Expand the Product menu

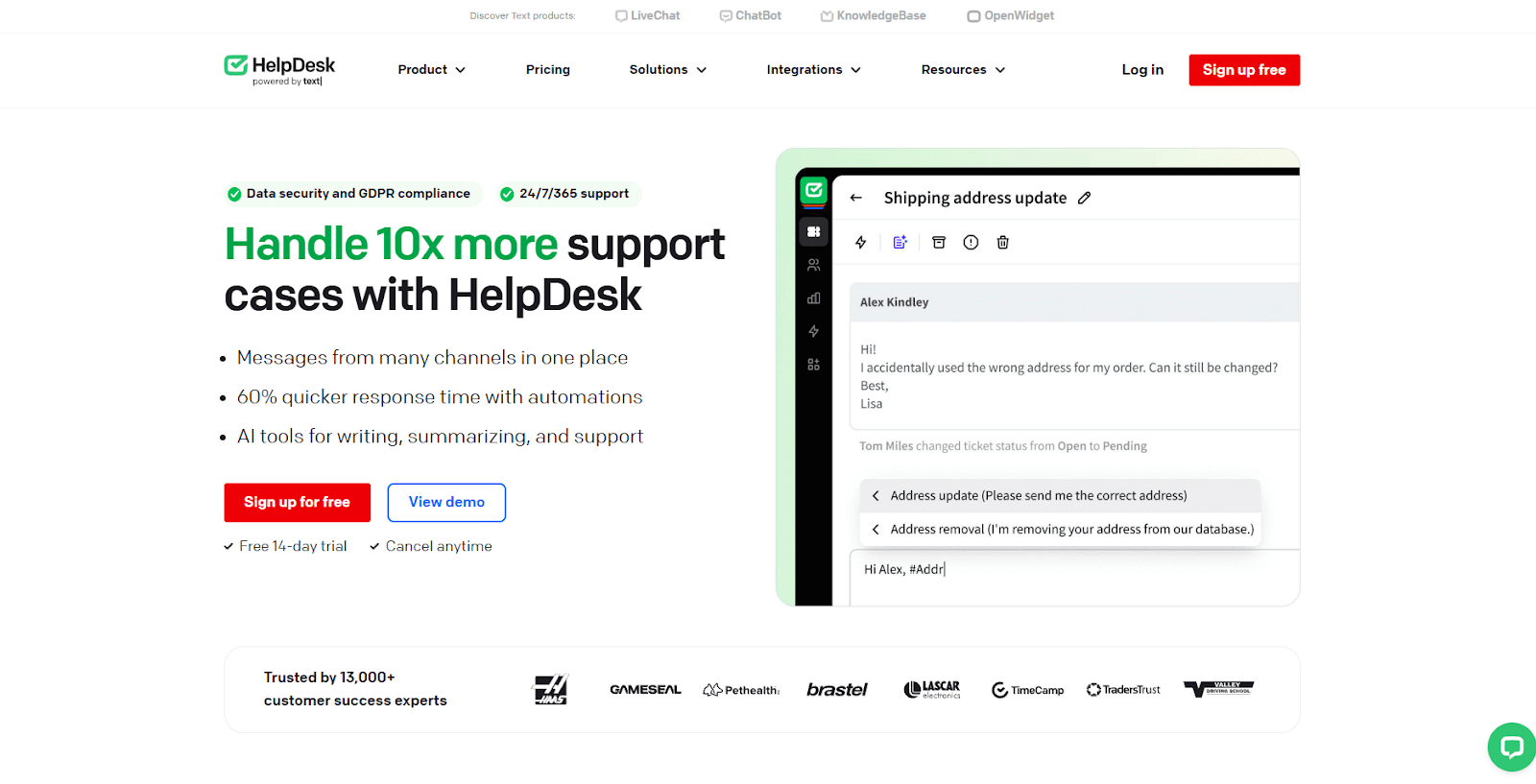coord(432,69)
